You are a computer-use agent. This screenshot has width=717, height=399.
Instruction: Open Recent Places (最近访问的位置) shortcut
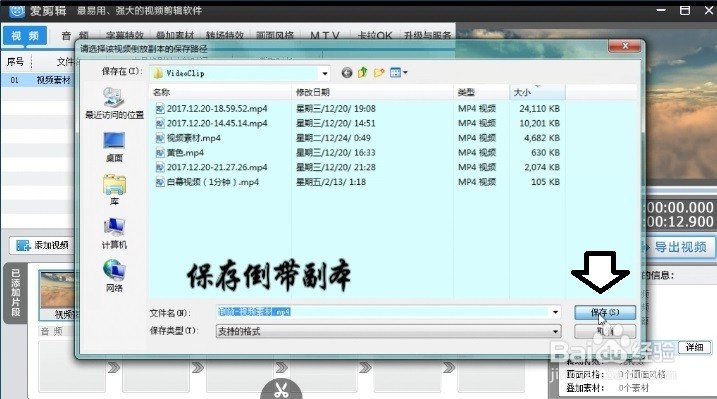[114, 104]
